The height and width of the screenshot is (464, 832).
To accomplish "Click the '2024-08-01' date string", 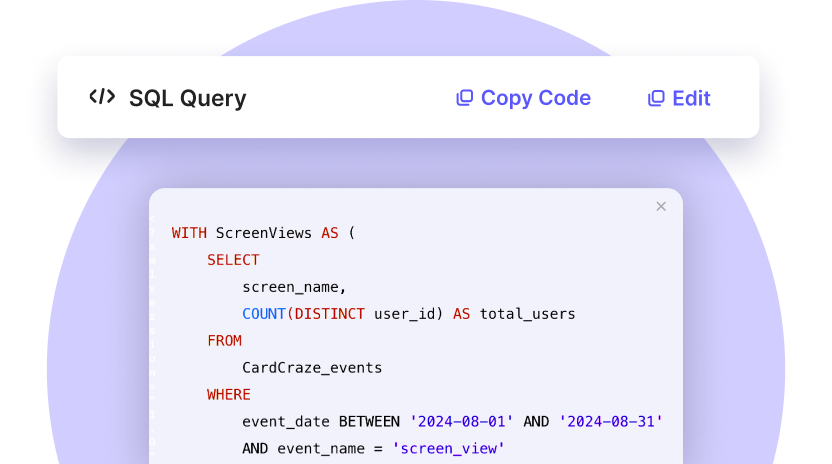I will [462, 422].
